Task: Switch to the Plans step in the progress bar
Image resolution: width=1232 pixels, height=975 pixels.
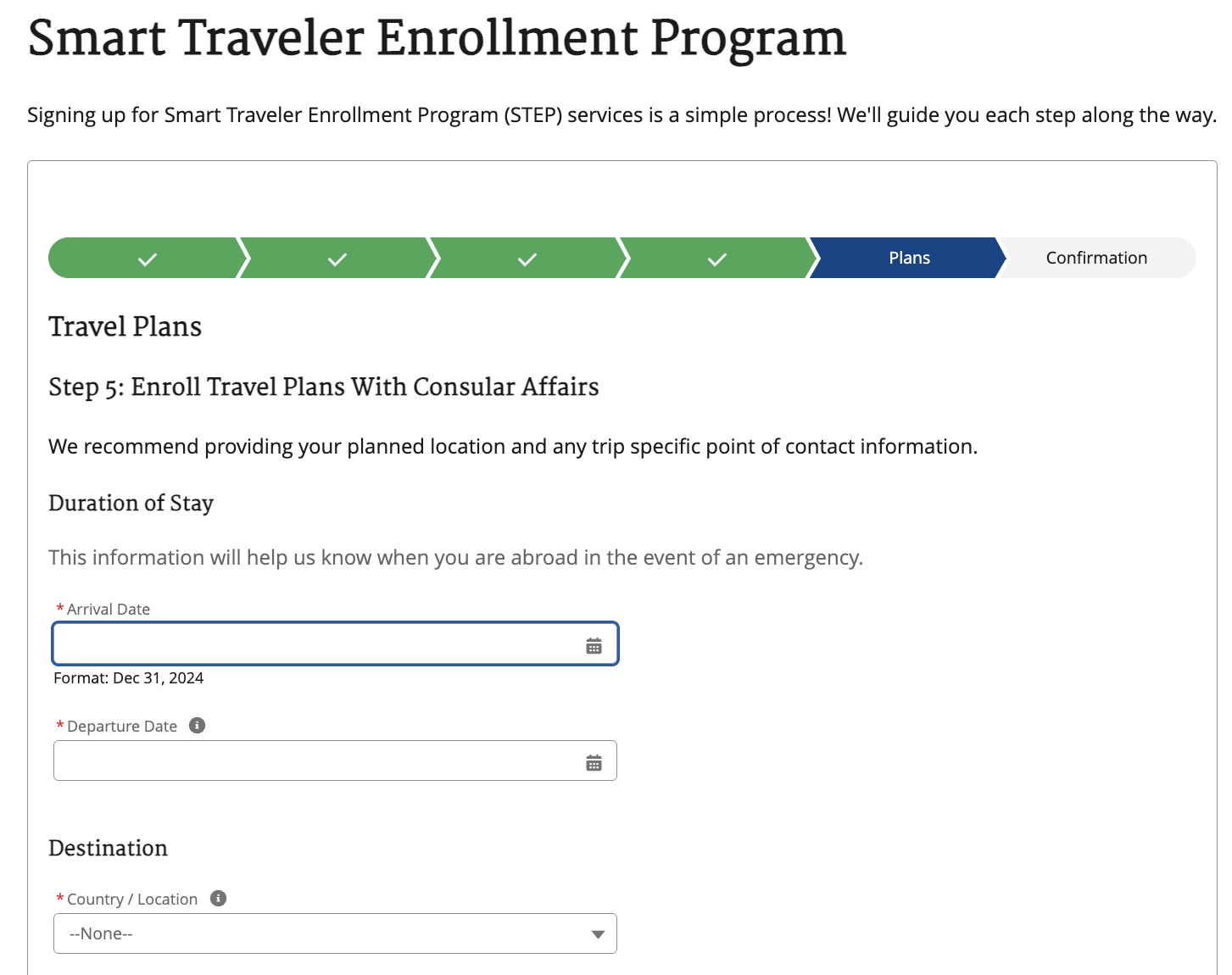Action: [907, 258]
